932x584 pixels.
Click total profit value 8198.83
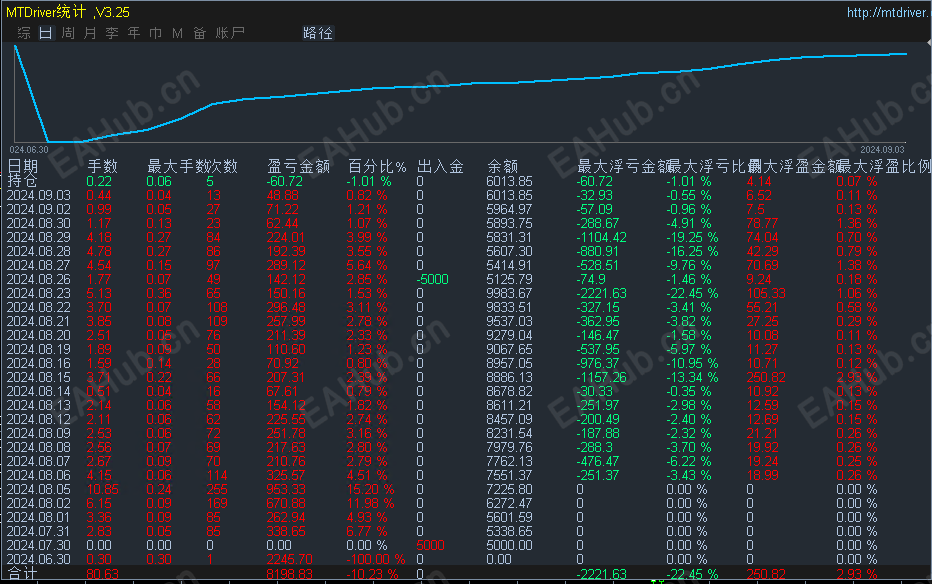(289, 574)
